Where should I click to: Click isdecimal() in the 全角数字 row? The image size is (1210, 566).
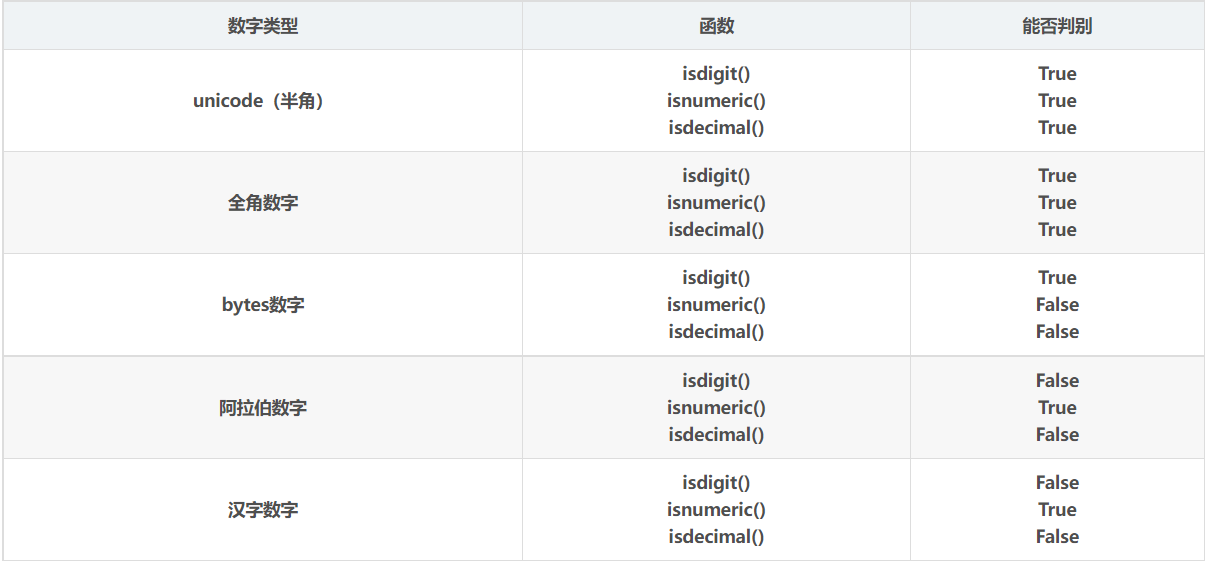coord(716,230)
